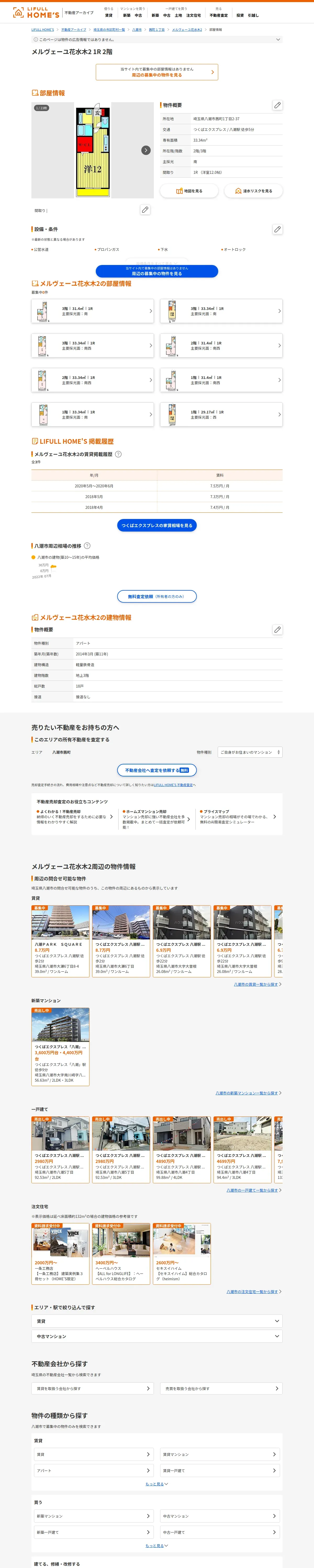The height and width of the screenshot is (1568, 314).
Task: Click table cell 2020年5月〜2020年6月
Action: [94, 486]
